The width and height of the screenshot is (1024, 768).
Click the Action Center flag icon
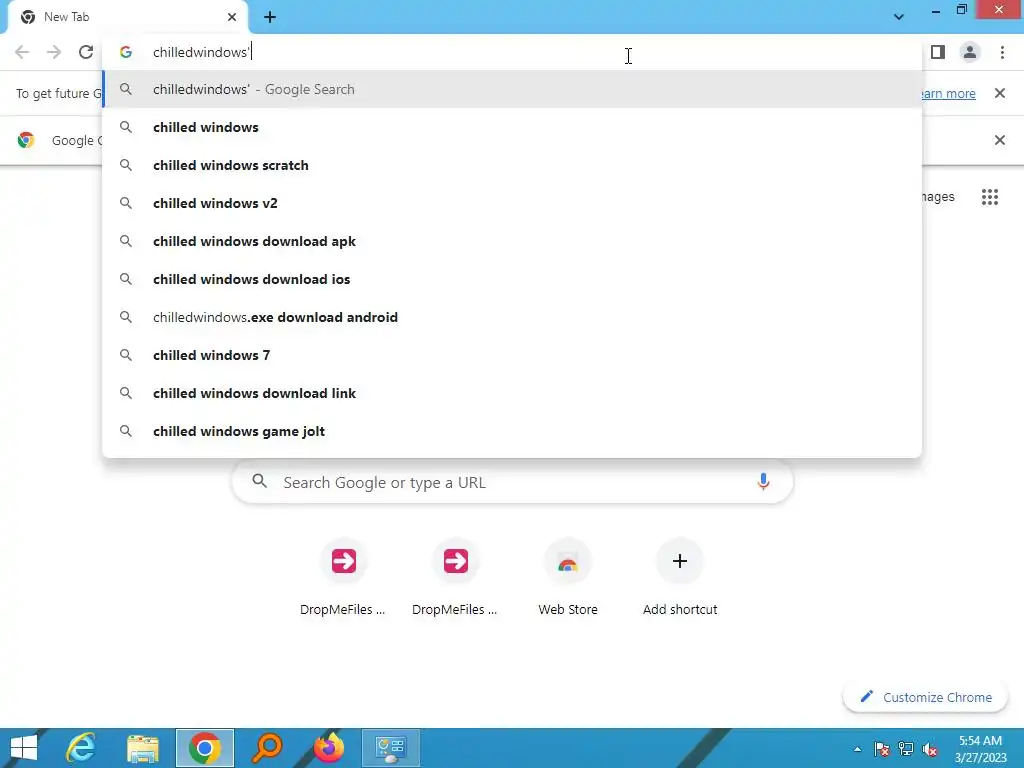click(882, 749)
